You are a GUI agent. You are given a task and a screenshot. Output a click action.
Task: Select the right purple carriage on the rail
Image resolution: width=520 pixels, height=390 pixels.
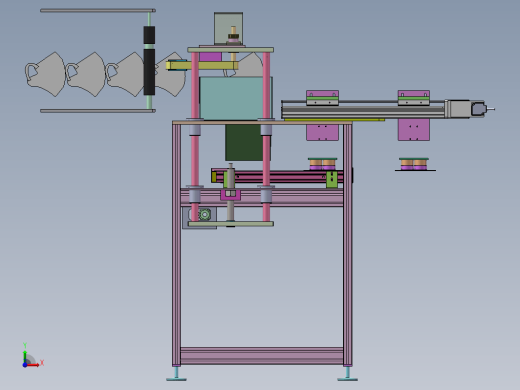[414, 98]
